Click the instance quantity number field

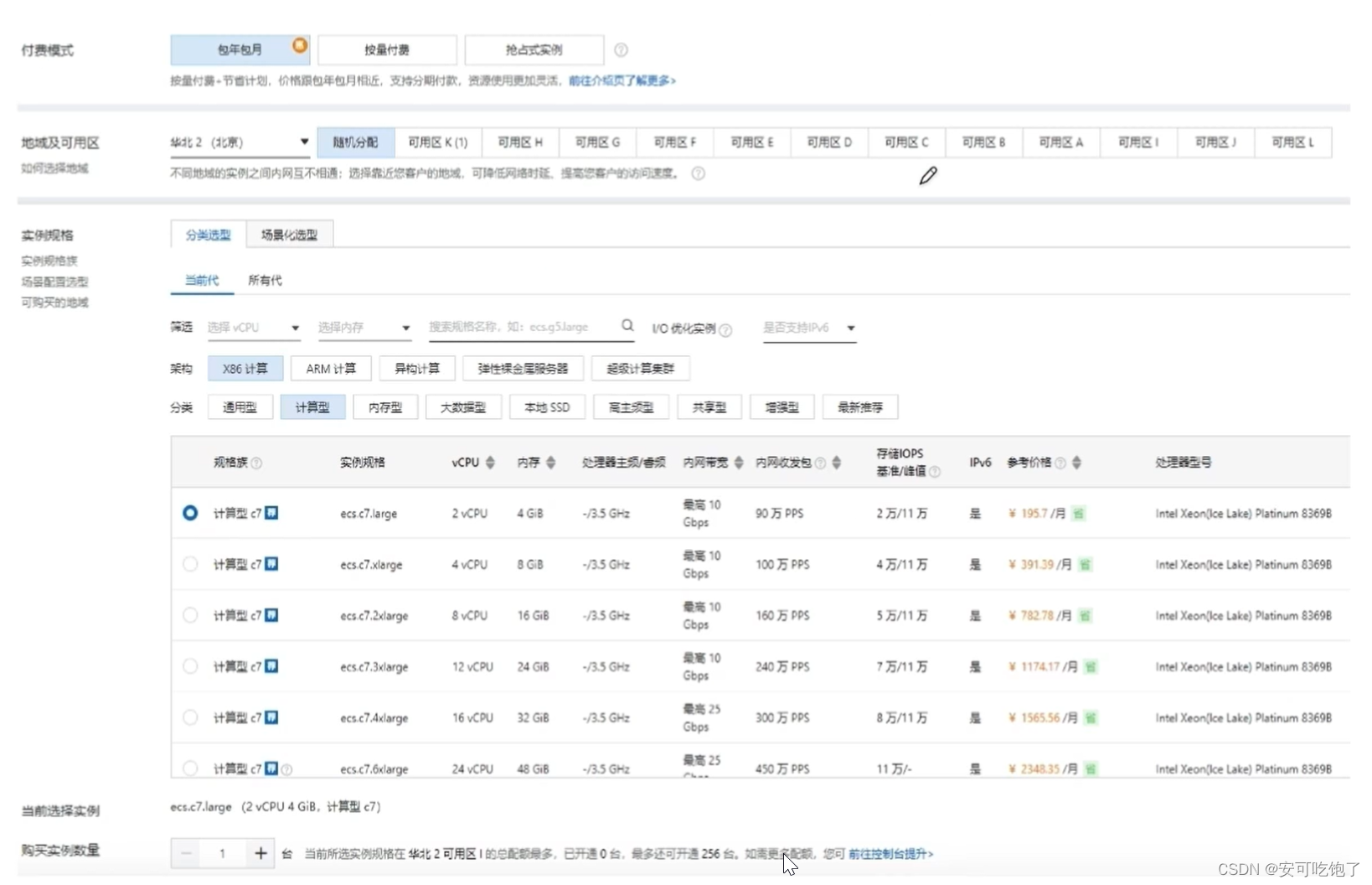223,853
